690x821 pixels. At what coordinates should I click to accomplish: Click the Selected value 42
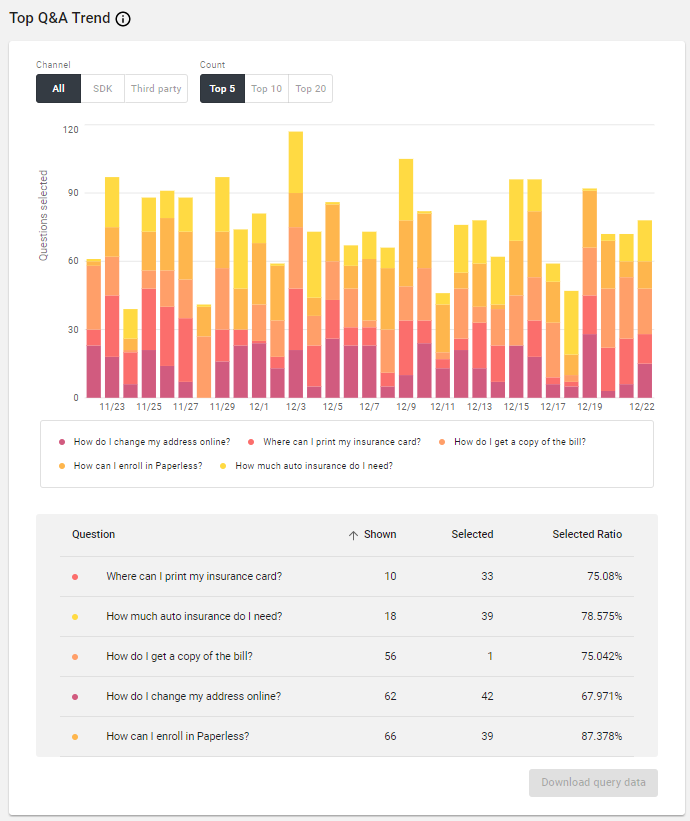487,696
